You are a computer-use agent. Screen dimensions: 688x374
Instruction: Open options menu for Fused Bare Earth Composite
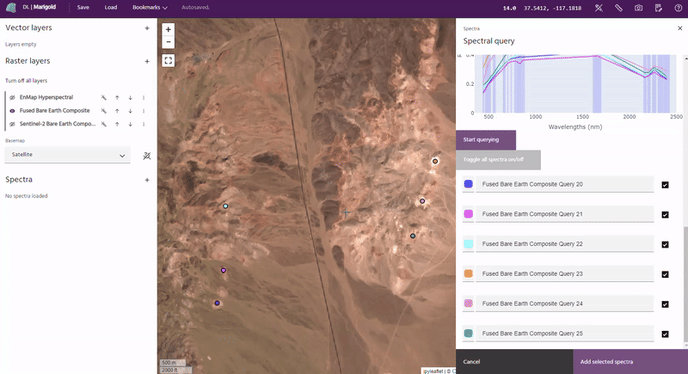coord(143,111)
